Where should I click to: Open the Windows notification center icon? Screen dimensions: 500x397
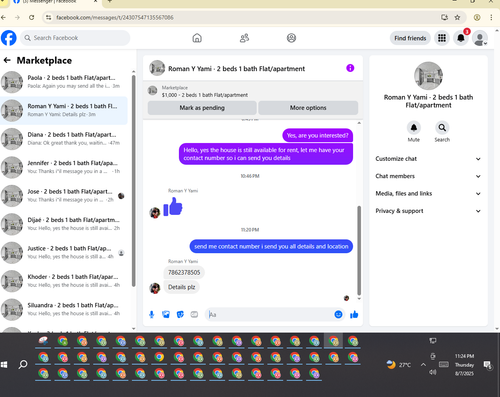click(x=488, y=365)
